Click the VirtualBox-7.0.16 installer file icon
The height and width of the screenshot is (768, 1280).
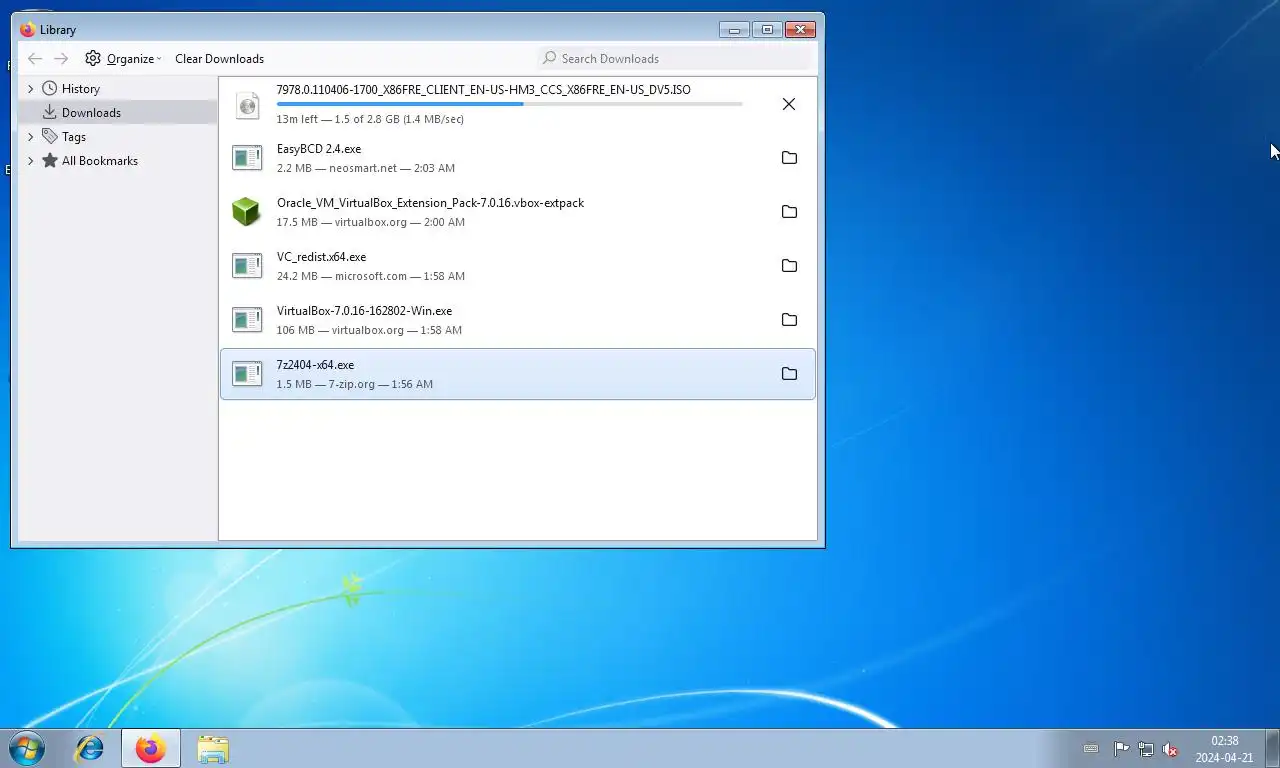click(x=247, y=320)
